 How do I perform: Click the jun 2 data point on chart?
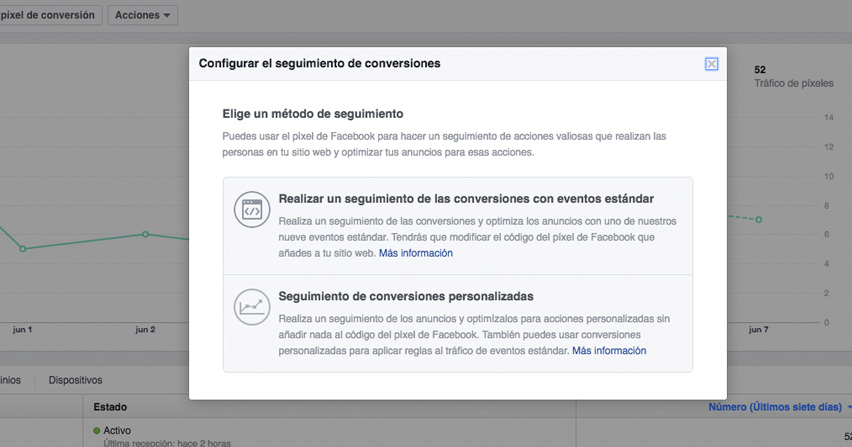coord(145,234)
